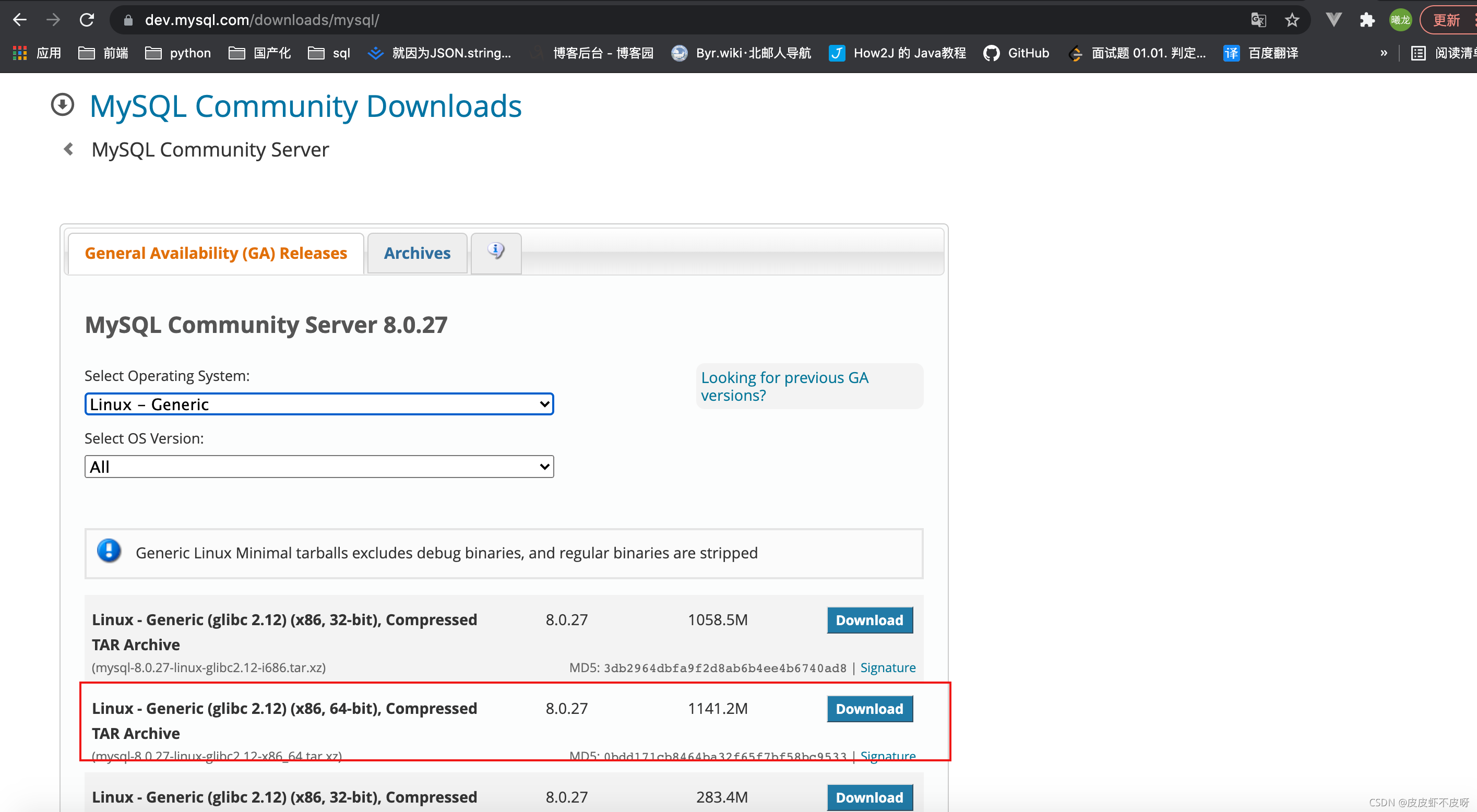Open the 百度翻译 bookmark
Image resolution: width=1477 pixels, height=812 pixels.
(x=1261, y=53)
